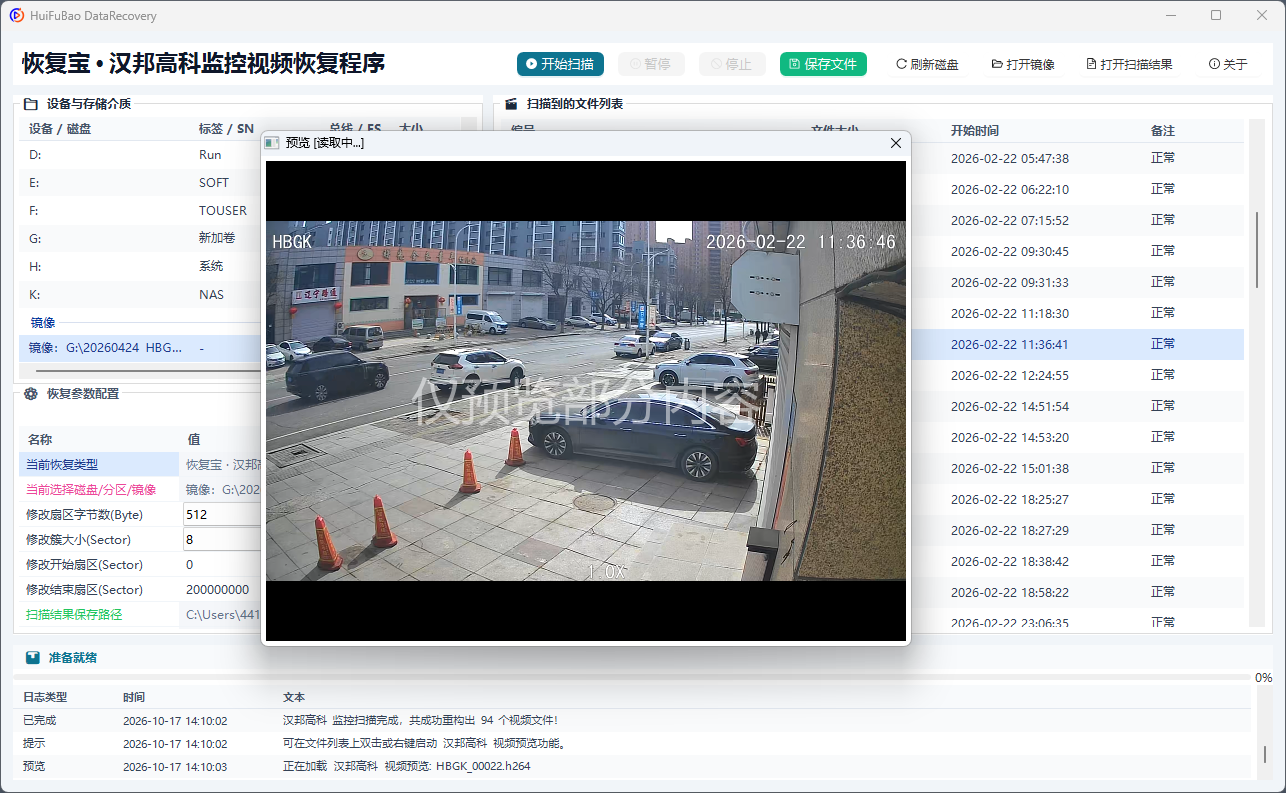Minimize the HuiFuBao DataRecovery window

tap(1171, 15)
